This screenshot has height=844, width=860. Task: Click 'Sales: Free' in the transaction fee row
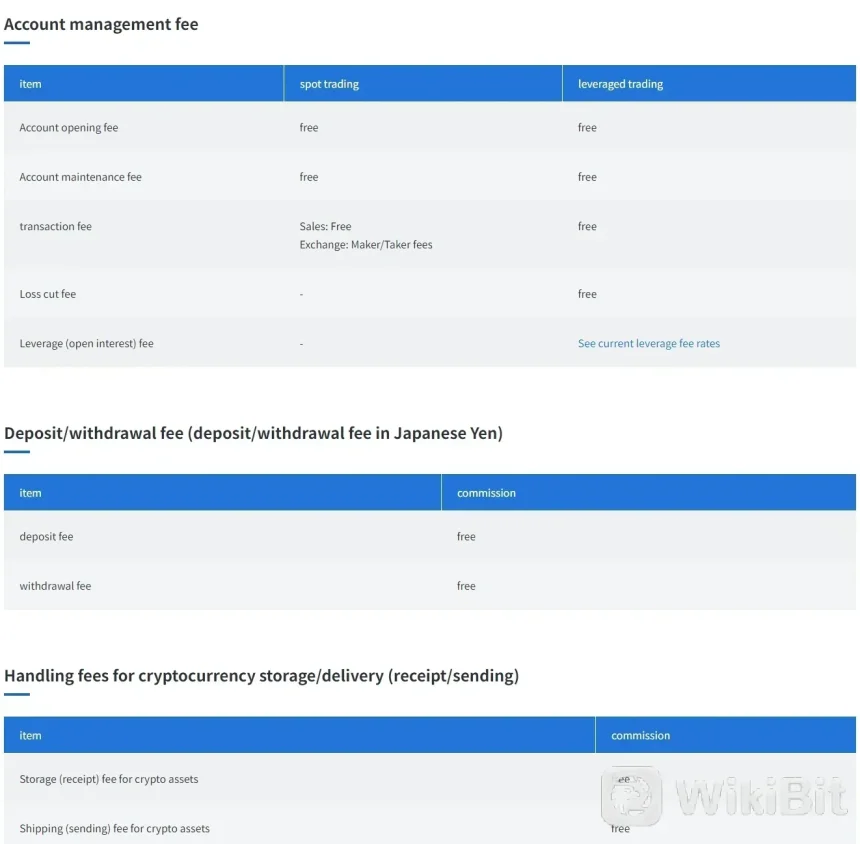(325, 227)
